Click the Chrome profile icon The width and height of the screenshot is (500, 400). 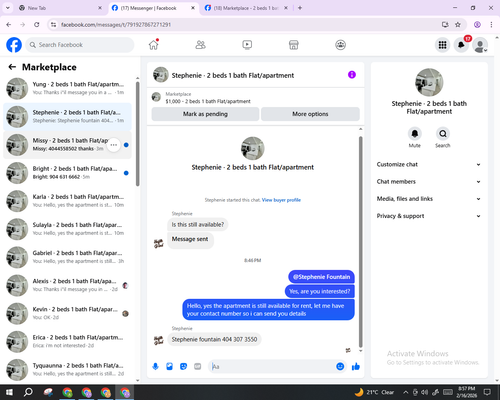(477, 24)
